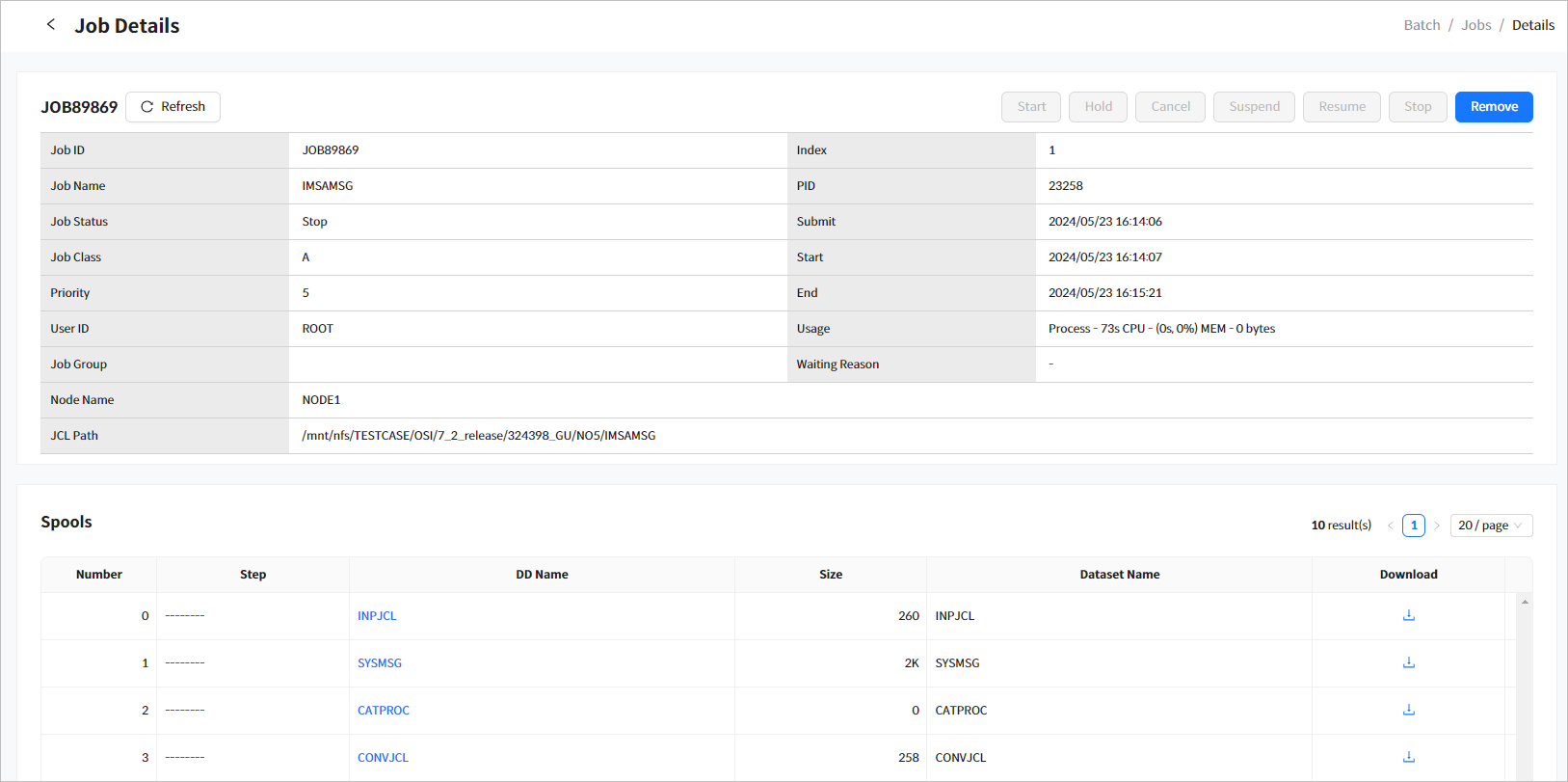Click scroll-up arrow on spools table scrollbar

[1525, 602]
